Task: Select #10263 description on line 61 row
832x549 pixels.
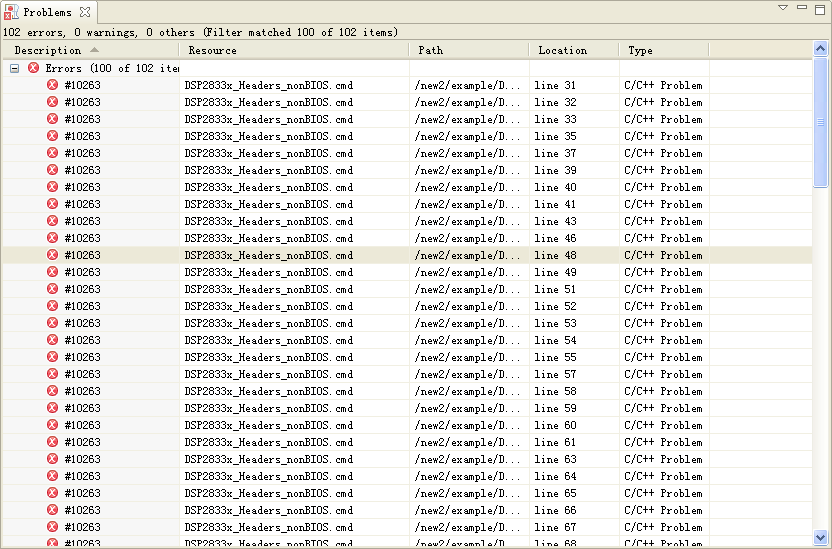Action: pyautogui.click(x=82, y=442)
